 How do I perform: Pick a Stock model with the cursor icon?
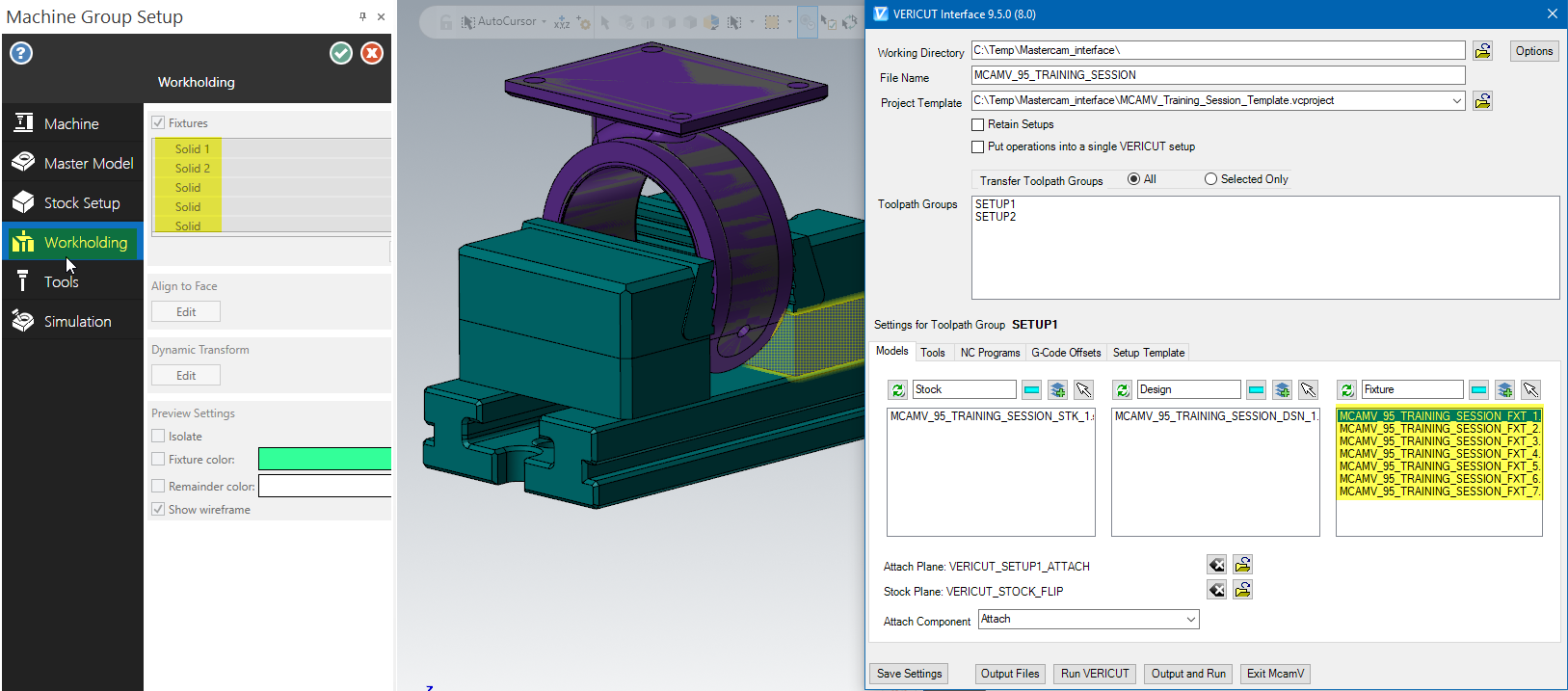(1083, 389)
